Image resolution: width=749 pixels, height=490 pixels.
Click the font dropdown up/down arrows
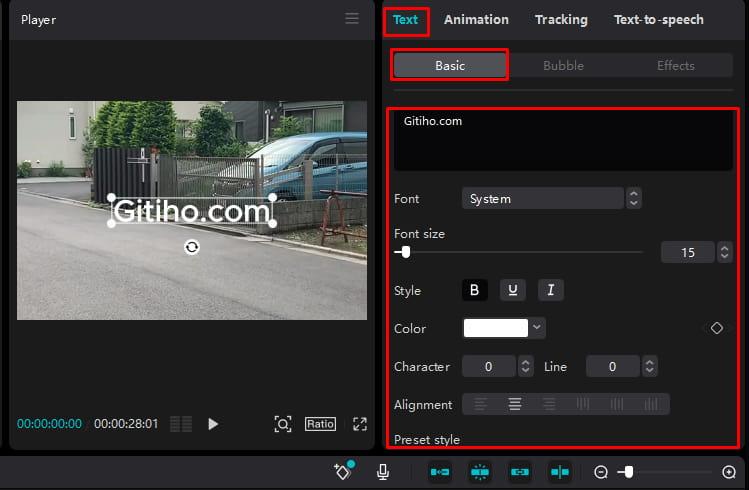click(x=633, y=198)
